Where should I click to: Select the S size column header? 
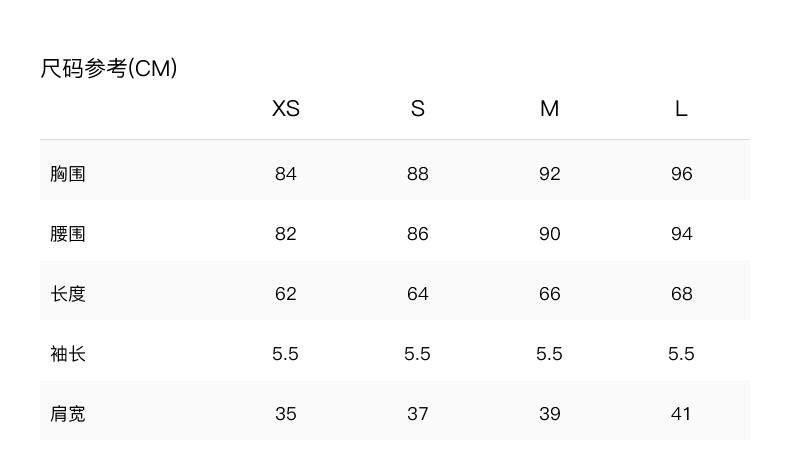tap(418, 108)
